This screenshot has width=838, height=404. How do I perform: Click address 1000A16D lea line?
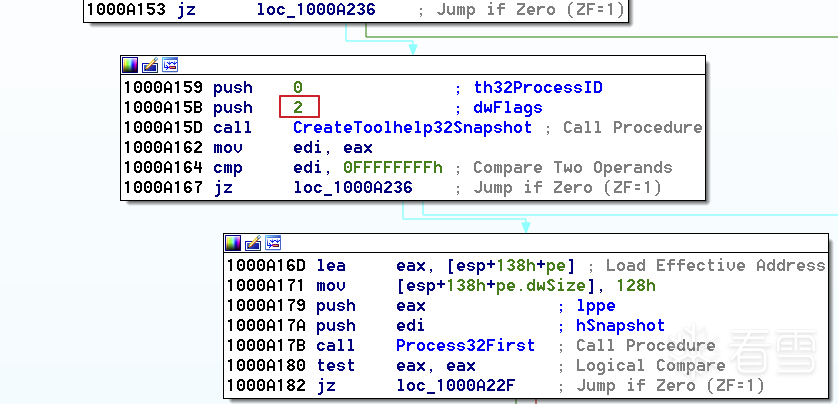click(x=526, y=266)
